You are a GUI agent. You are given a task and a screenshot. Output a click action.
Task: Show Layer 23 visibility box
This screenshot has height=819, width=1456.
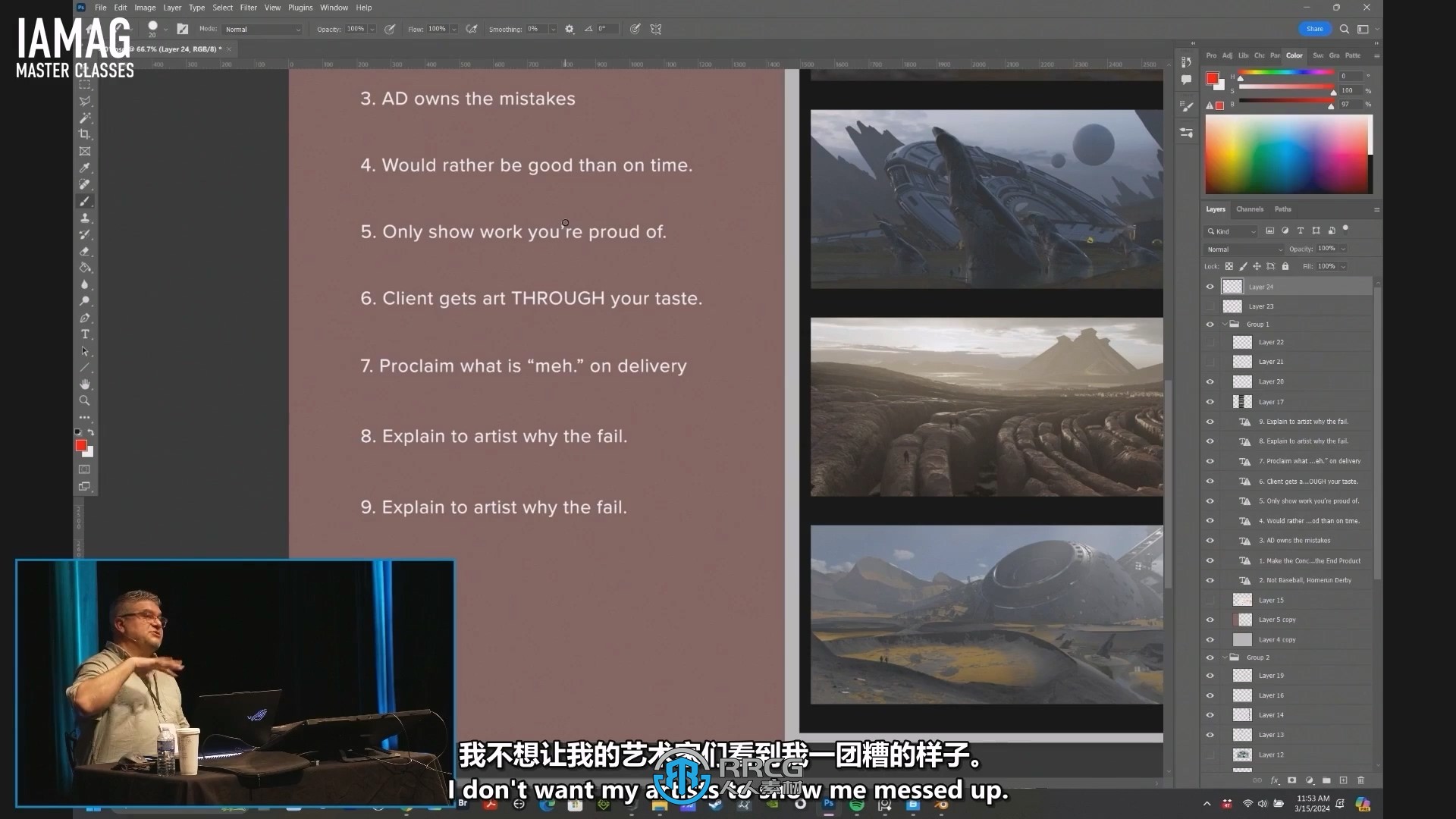coord(1210,306)
